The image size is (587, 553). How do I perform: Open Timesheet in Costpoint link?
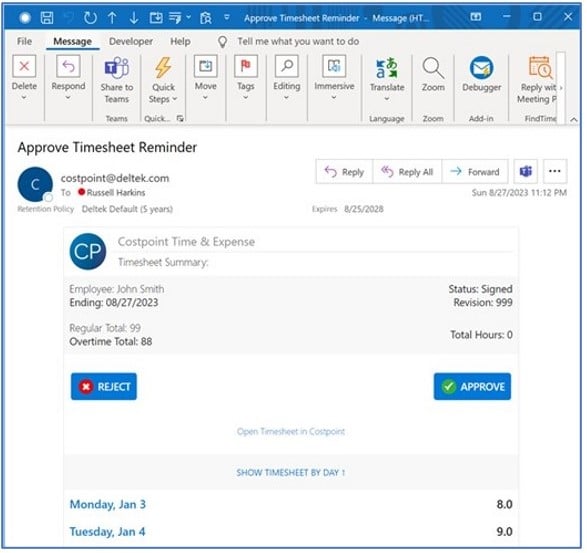click(291, 431)
